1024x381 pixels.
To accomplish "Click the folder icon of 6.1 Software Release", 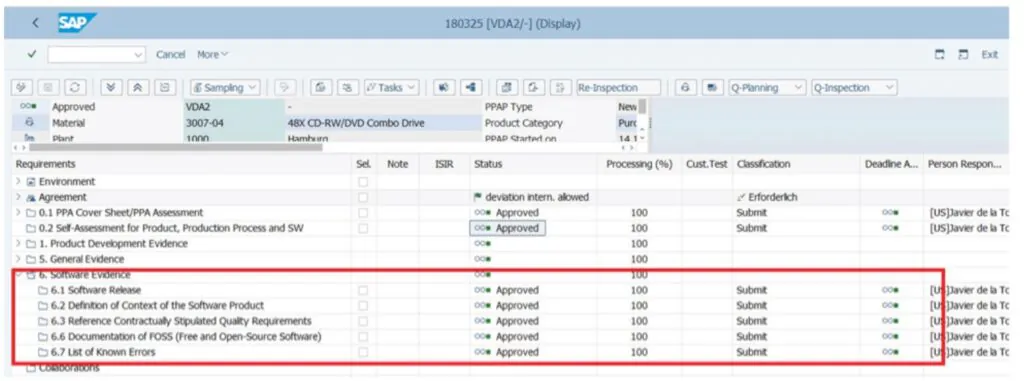I will 43,290.
